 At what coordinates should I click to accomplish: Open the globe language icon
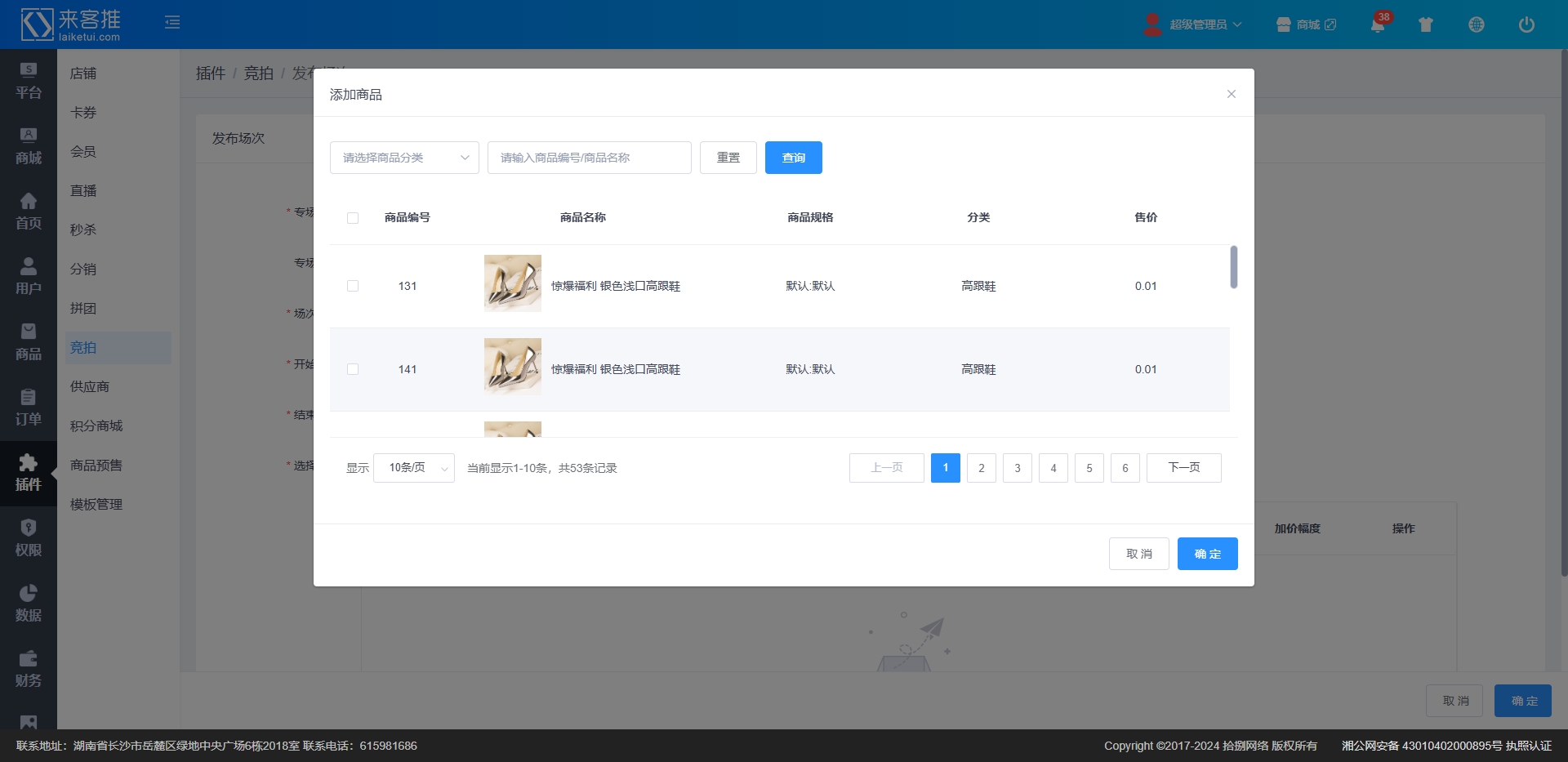click(x=1476, y=25)
